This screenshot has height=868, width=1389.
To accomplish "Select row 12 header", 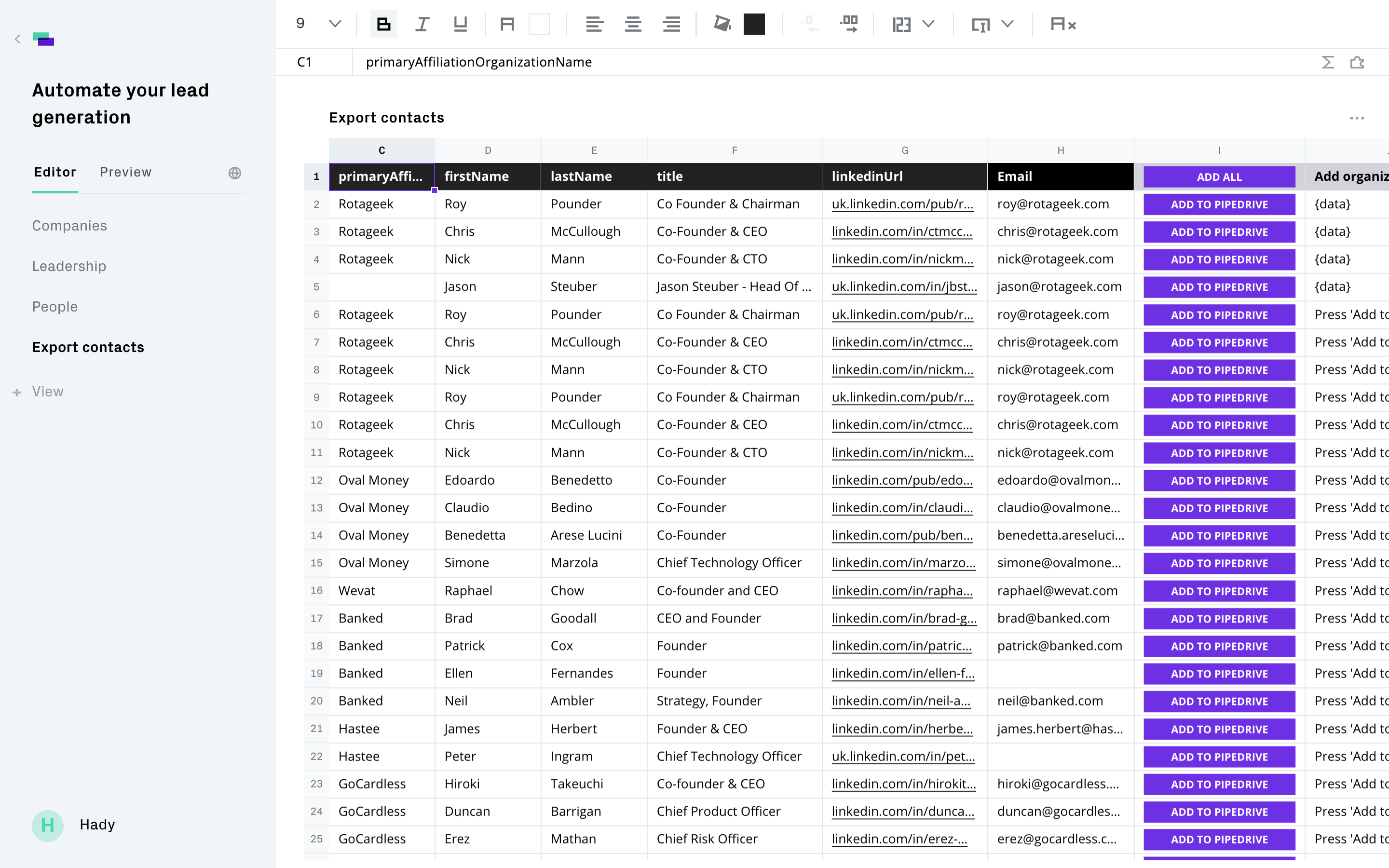I will pyautogui.click(x=316, y=480).
